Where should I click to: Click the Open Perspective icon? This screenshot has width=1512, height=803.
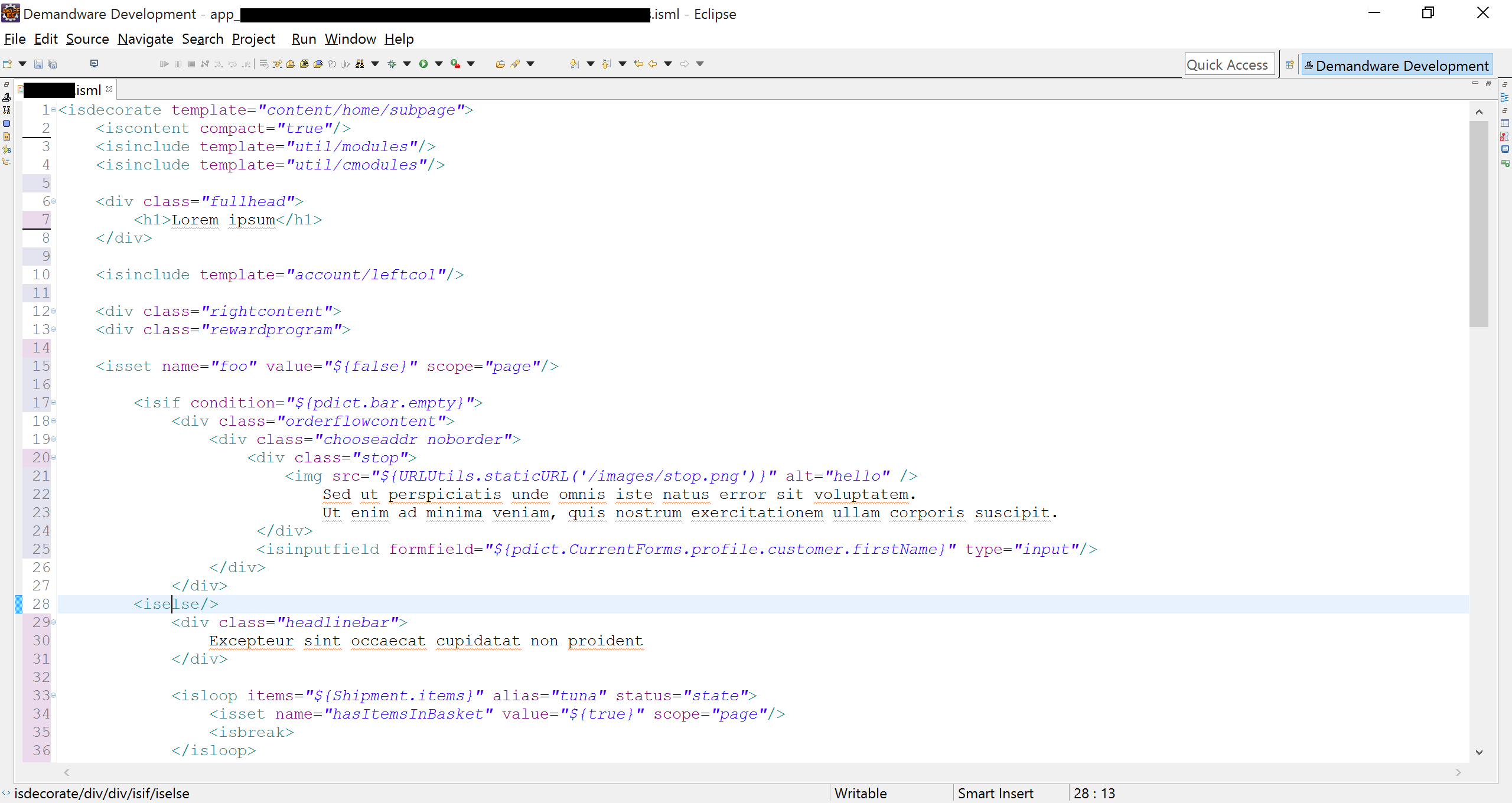1289,65
